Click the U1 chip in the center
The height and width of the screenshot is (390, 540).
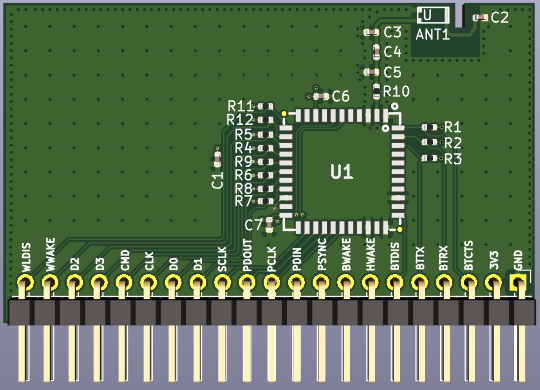[x=342, y=172]
